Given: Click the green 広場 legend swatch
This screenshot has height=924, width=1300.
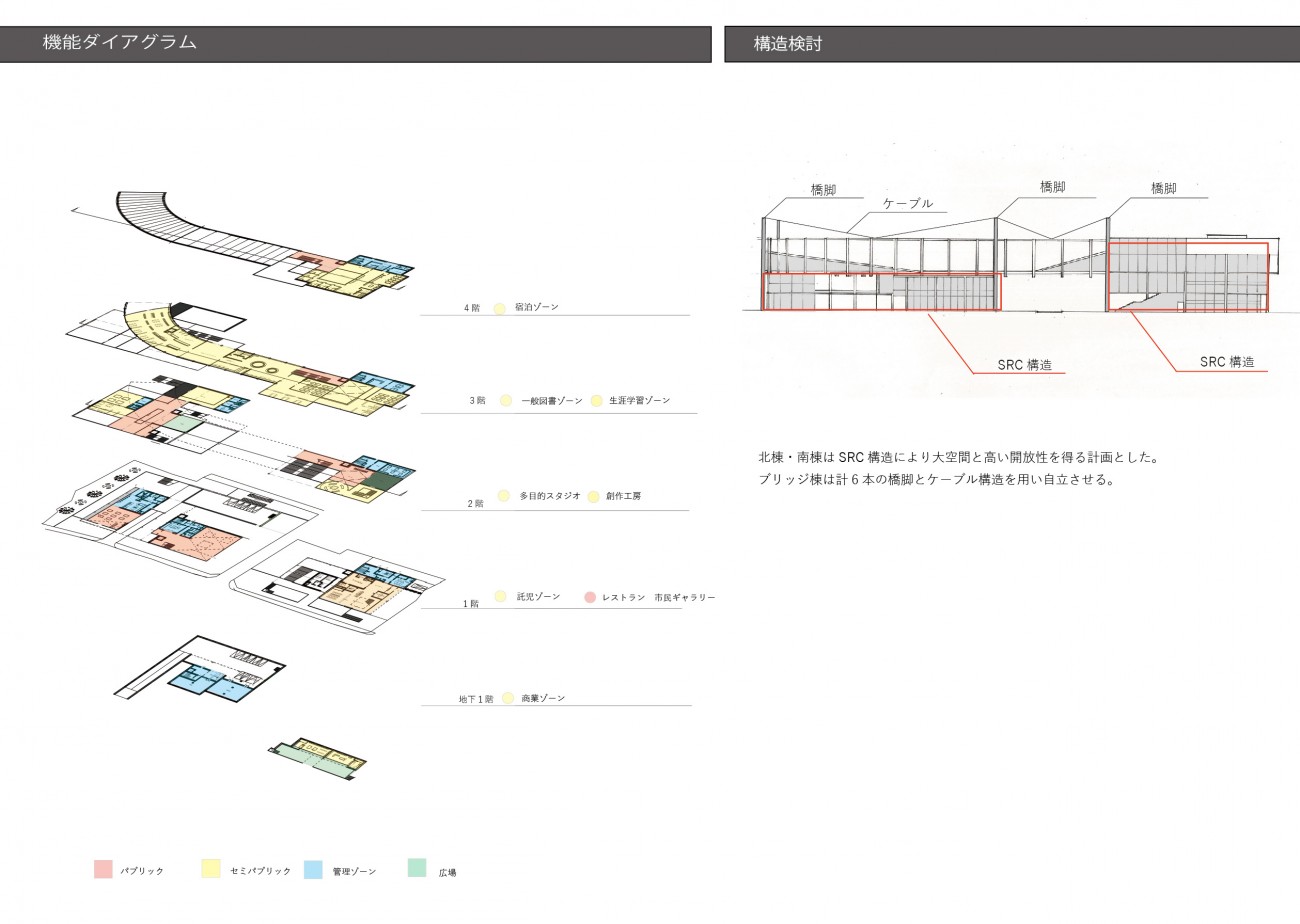Looking at the screenshot, I should (417, 868).
